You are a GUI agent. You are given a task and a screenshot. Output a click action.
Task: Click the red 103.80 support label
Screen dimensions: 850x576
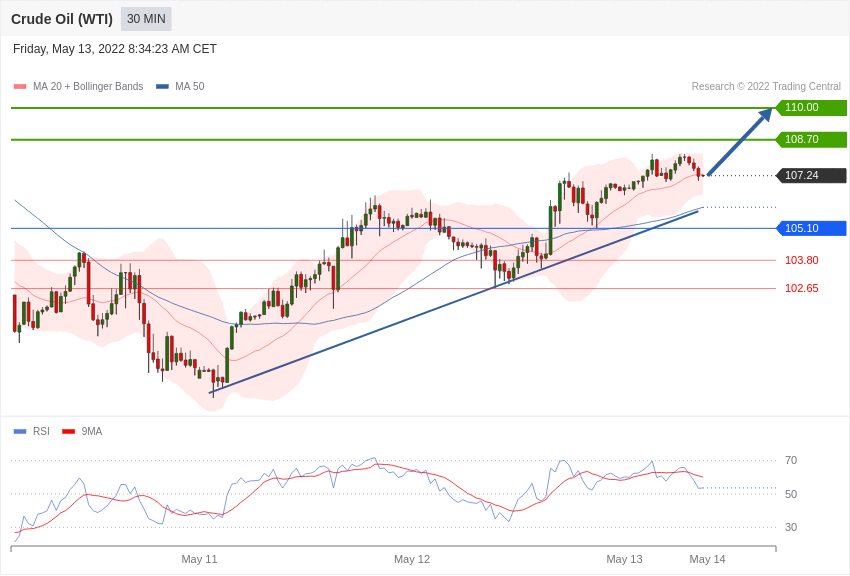tap(801, 260)
